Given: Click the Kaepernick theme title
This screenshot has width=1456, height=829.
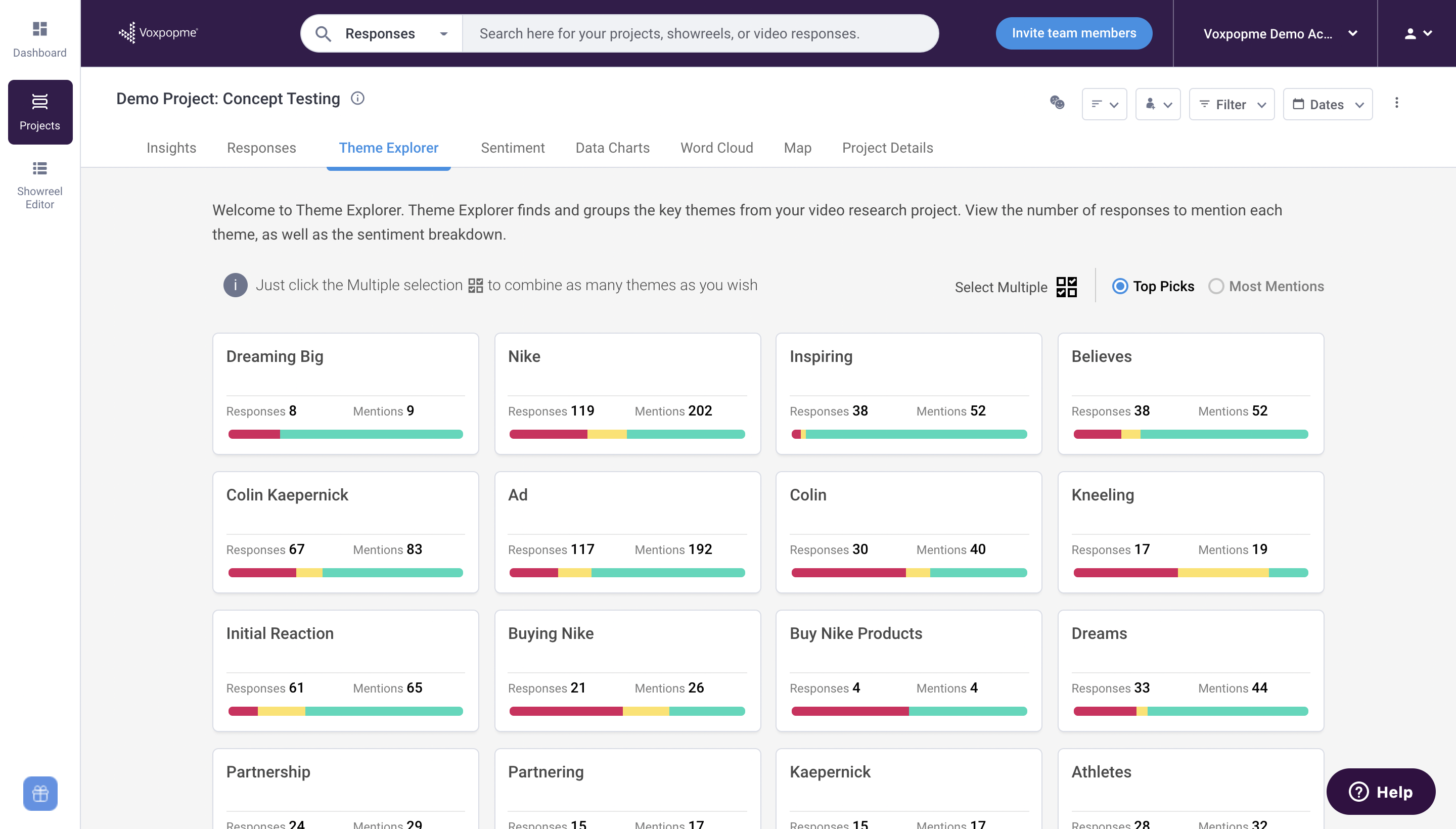Looking at the screenshot, I should tap(830, 772).
